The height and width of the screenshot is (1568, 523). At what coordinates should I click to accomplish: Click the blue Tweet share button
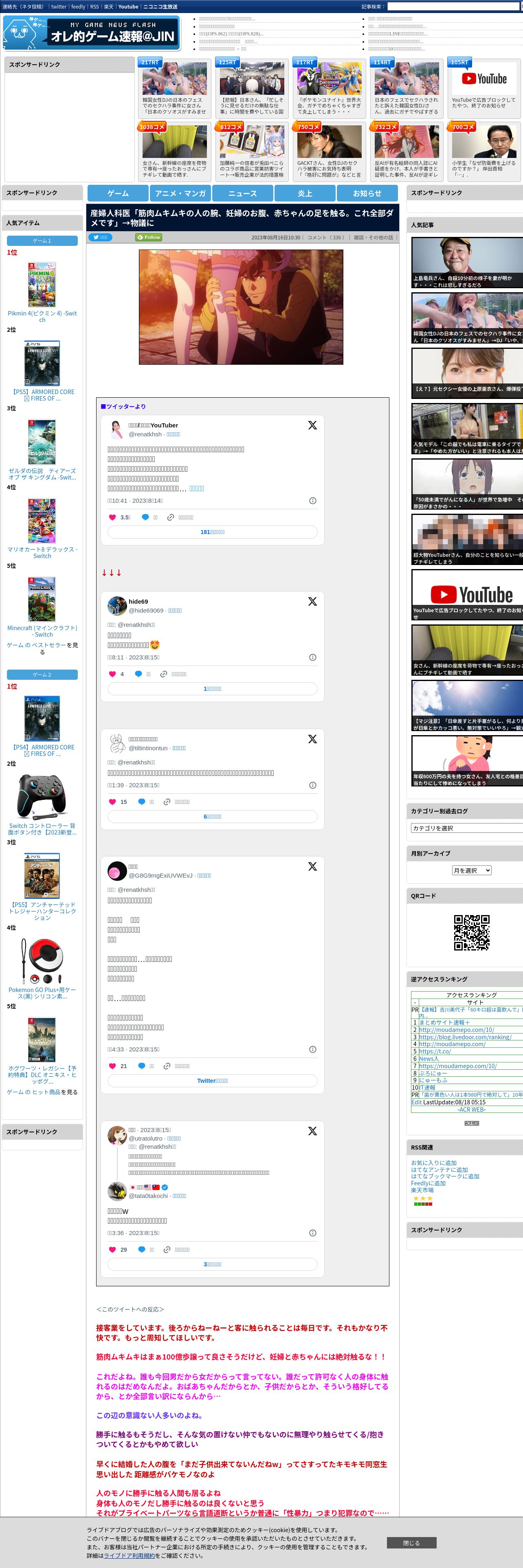[100, 237]
